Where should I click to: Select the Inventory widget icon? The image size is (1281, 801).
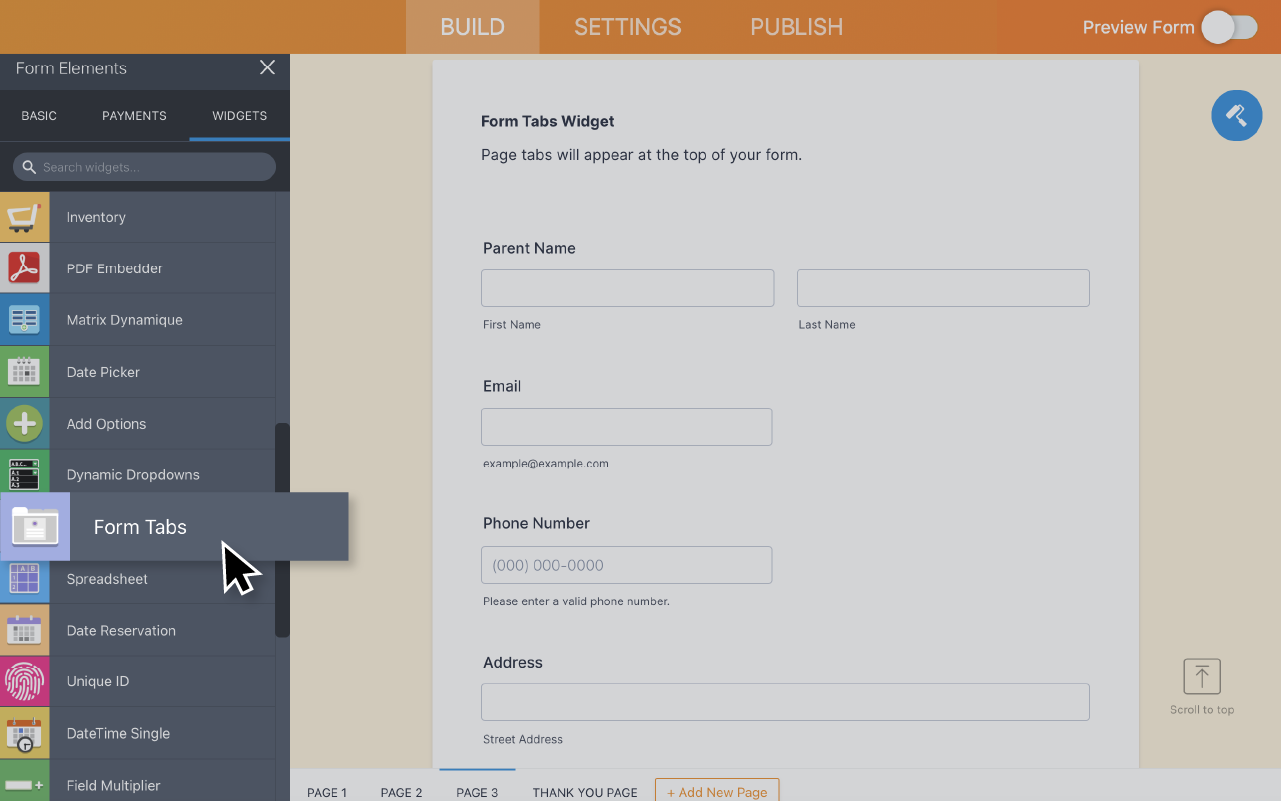tap(24, 216)
